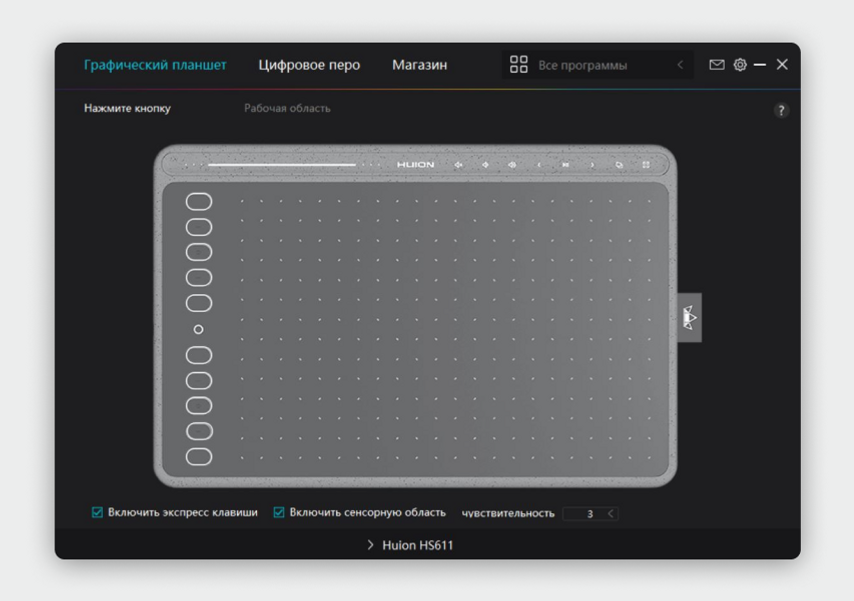Click the touch strip bar on the tablet

(x=282, y=165)
